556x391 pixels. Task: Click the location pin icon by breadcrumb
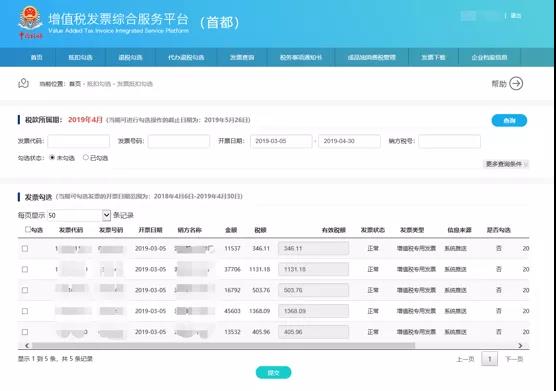click(23, 83)
